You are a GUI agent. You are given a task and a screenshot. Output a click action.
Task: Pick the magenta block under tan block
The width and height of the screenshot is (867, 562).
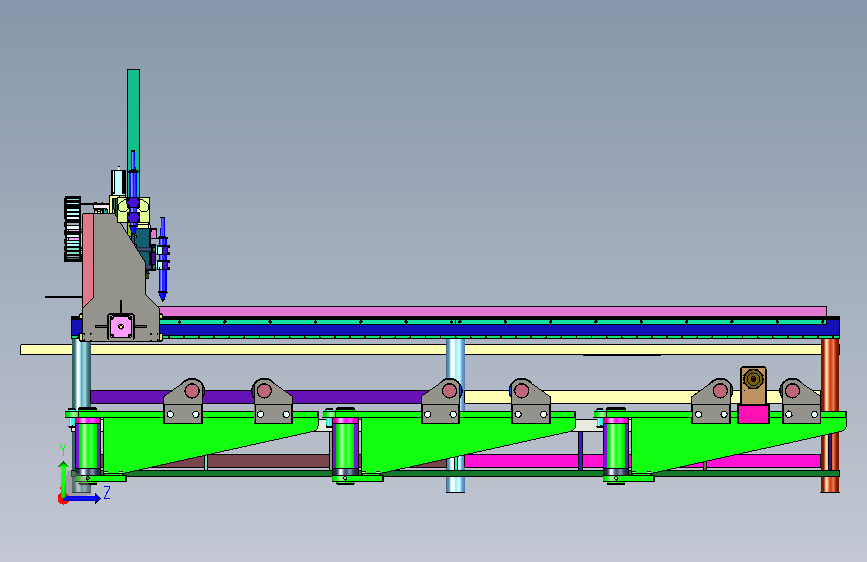(753, 414)
